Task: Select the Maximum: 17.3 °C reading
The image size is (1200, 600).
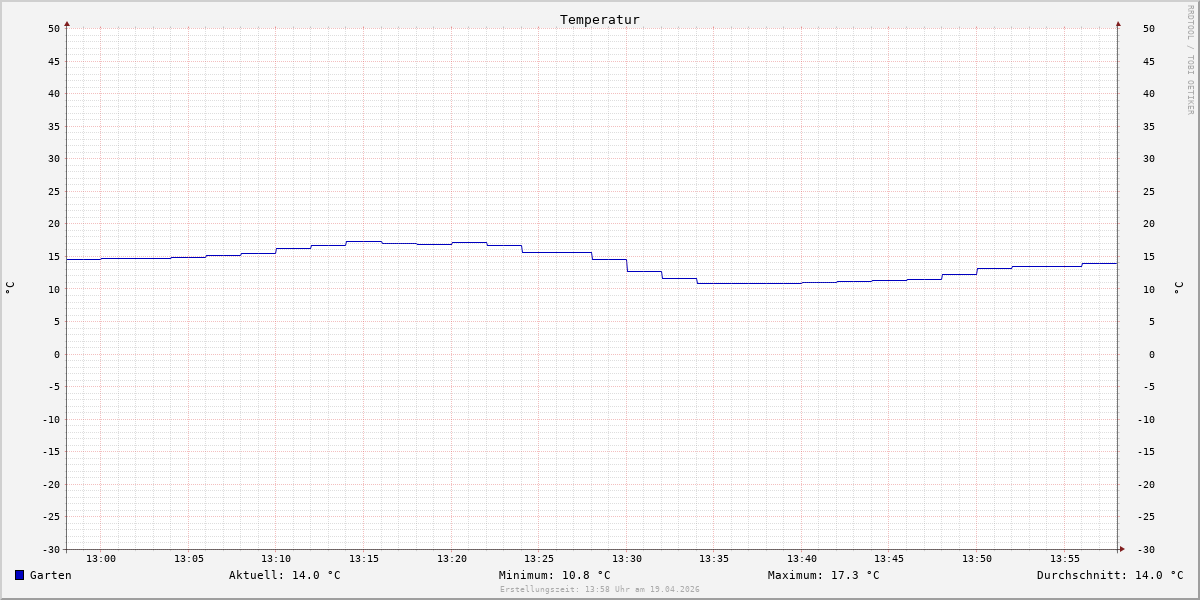Action: coord(824,575)
